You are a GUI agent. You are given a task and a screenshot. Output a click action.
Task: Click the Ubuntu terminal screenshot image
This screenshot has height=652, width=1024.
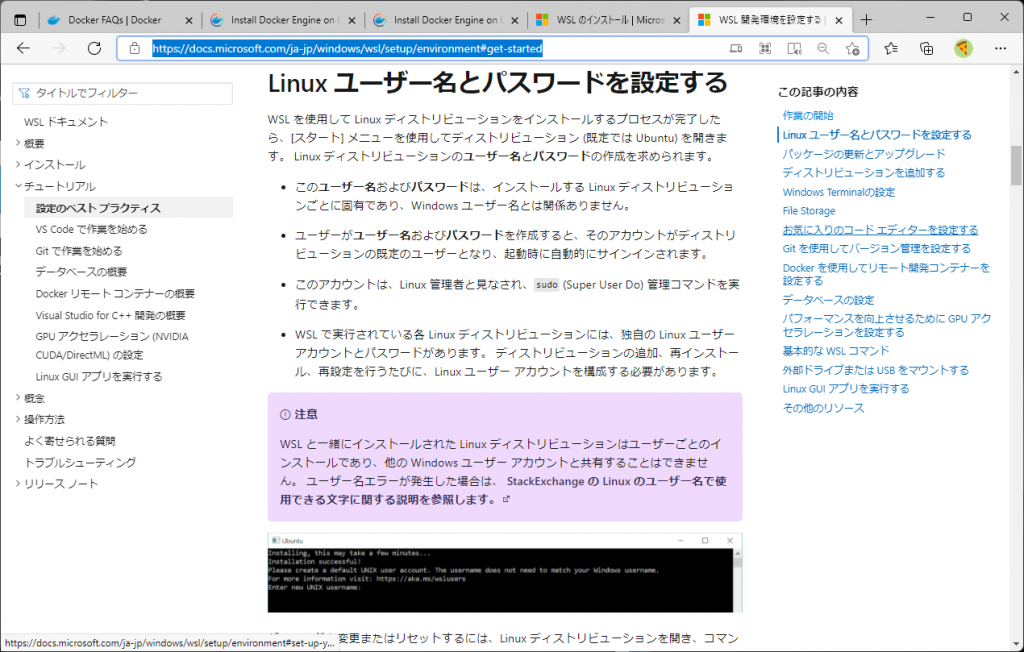pos(505,573)
